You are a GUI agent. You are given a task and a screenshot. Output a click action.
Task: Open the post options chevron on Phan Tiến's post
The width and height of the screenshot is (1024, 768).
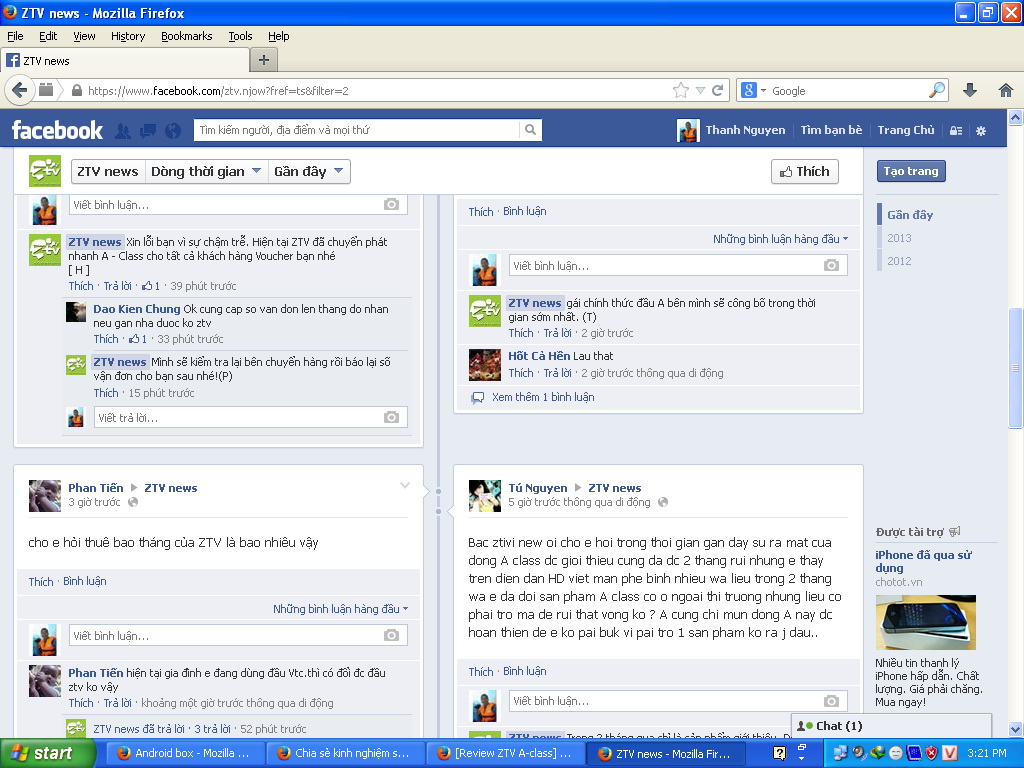(405, 485)
